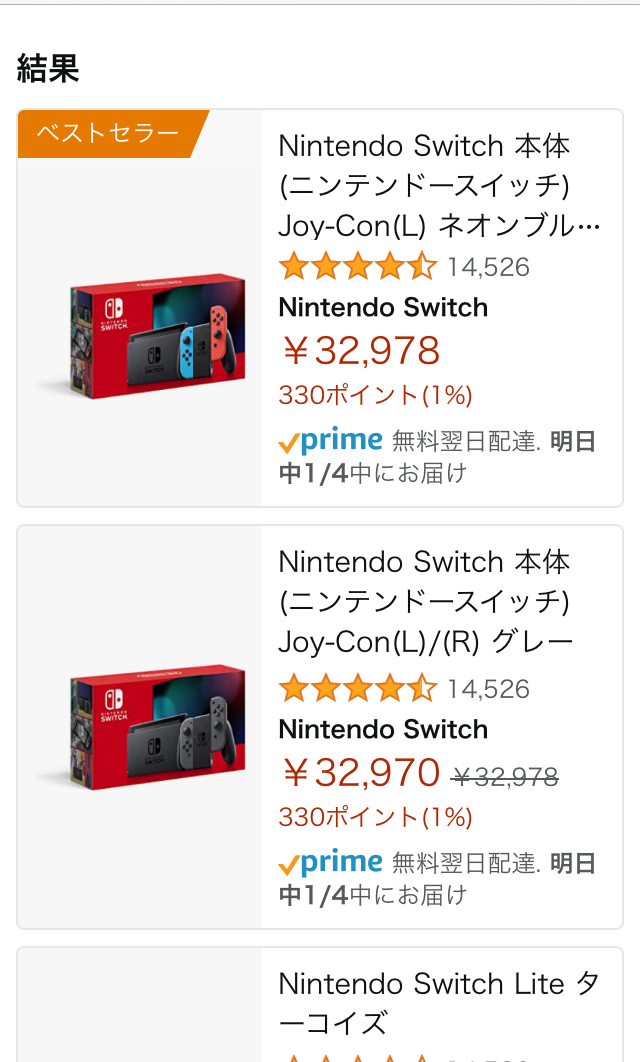Open the Nintendo Switch Lite ターコイズ listing
This screenshot has width=640, height=1062.
tap(439, 1003)
